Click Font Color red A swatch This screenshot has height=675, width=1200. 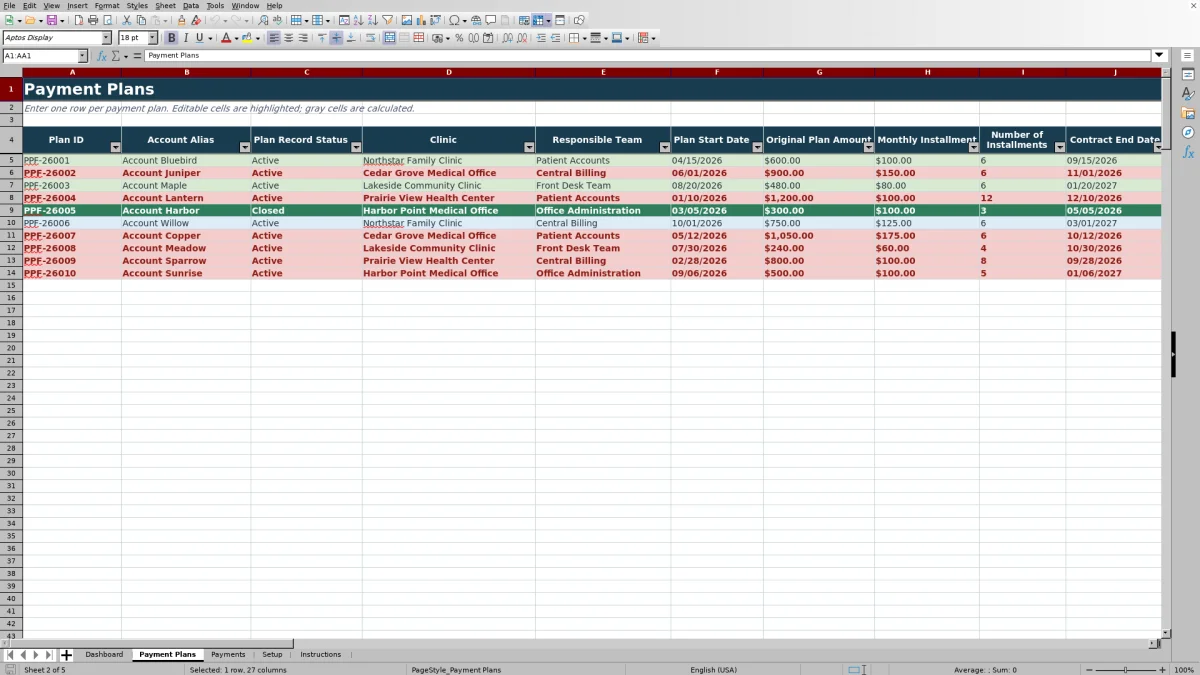(226, 38)
